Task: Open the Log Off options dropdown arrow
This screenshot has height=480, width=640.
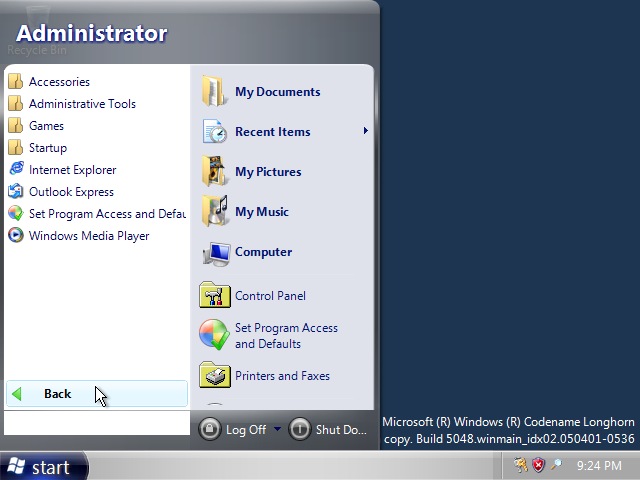Action: (277, 429)
